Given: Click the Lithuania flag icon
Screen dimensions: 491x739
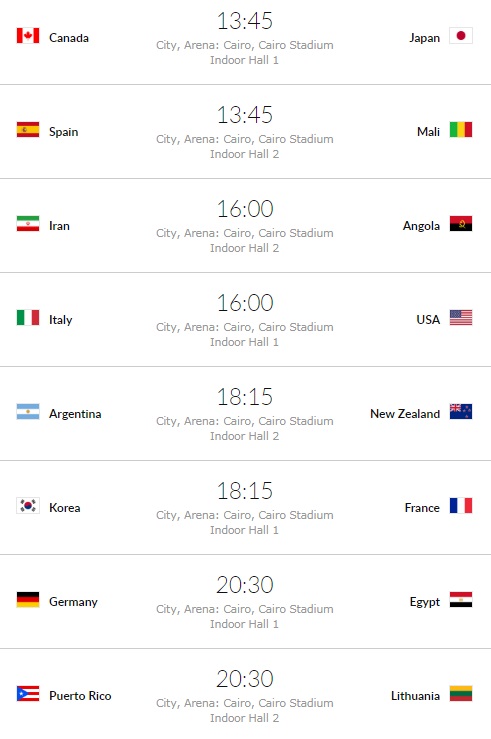Looking at the screenshot, I should pyautogui.click(x=461, y=694).
